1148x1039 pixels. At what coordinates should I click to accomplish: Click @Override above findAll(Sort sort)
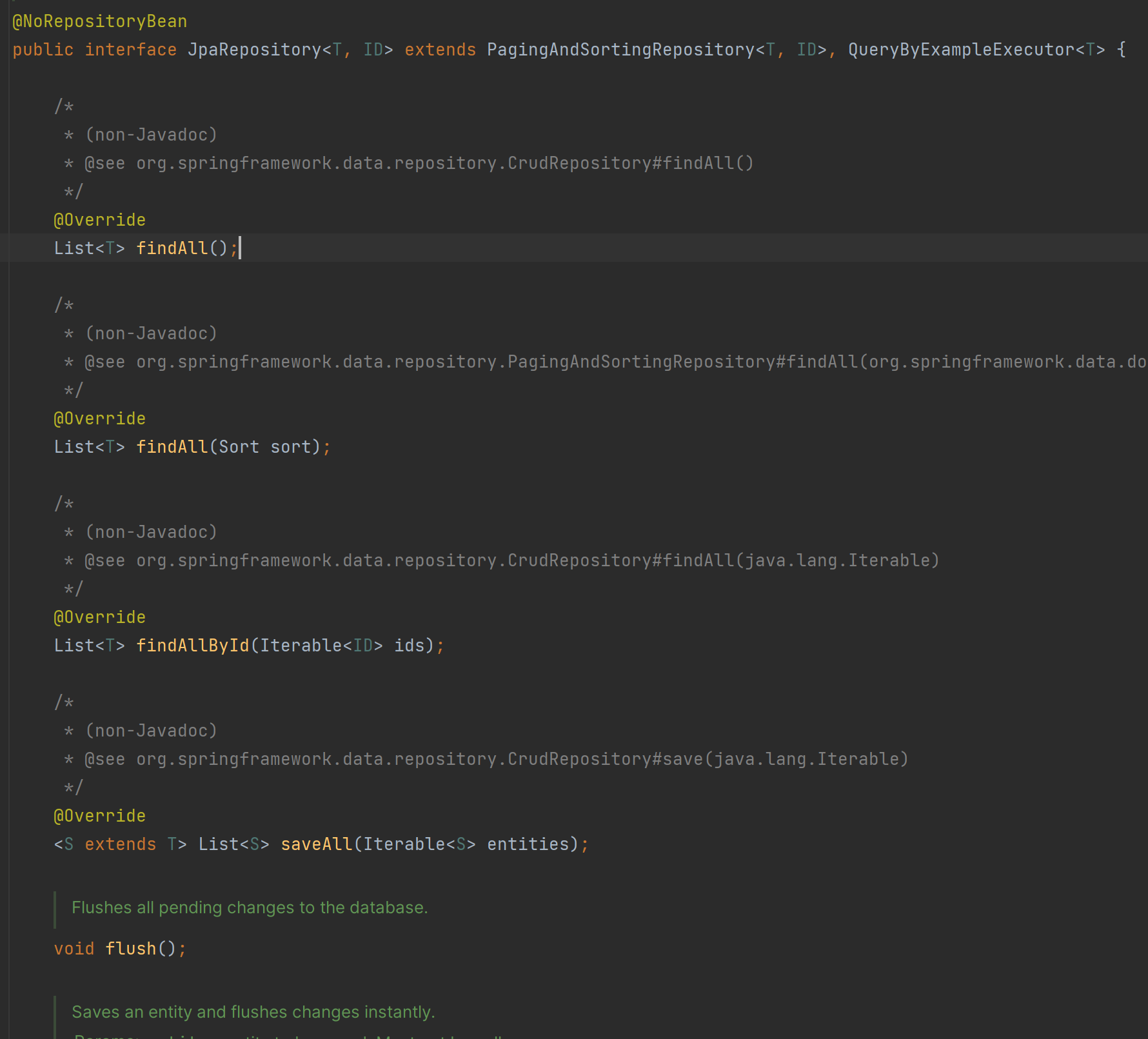[100, 419]
